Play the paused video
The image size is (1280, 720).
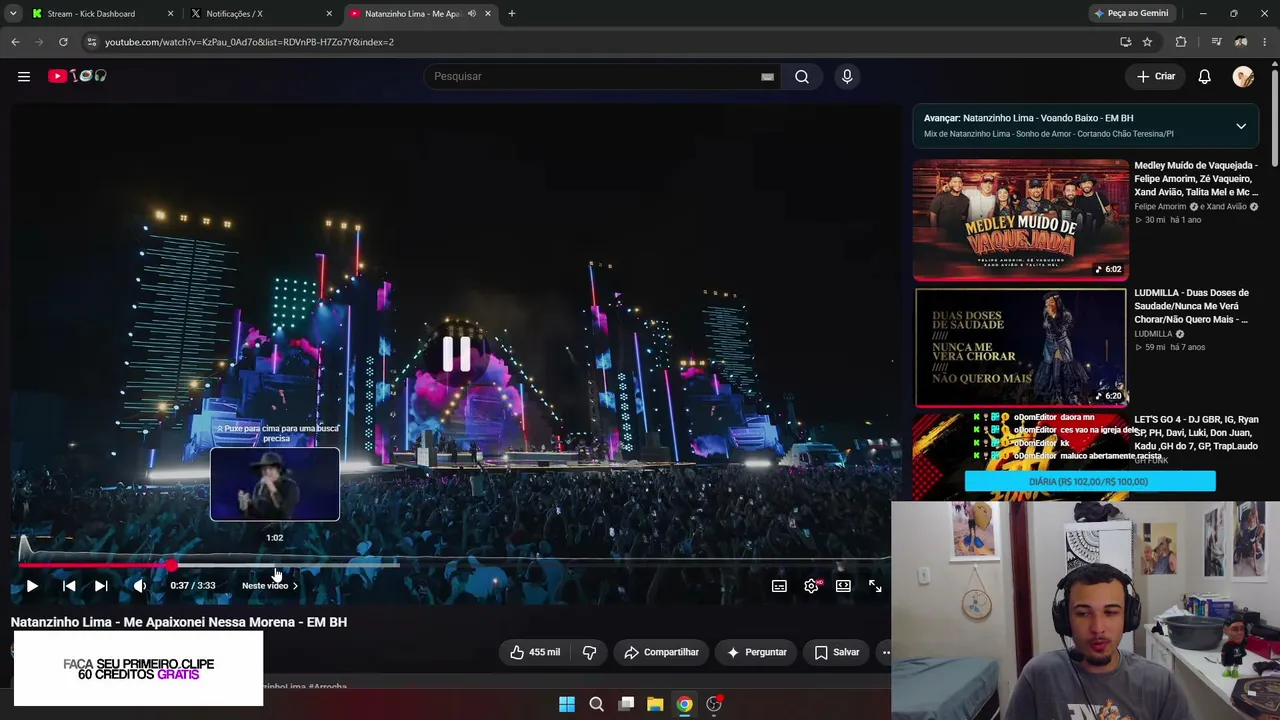(32, 586)
